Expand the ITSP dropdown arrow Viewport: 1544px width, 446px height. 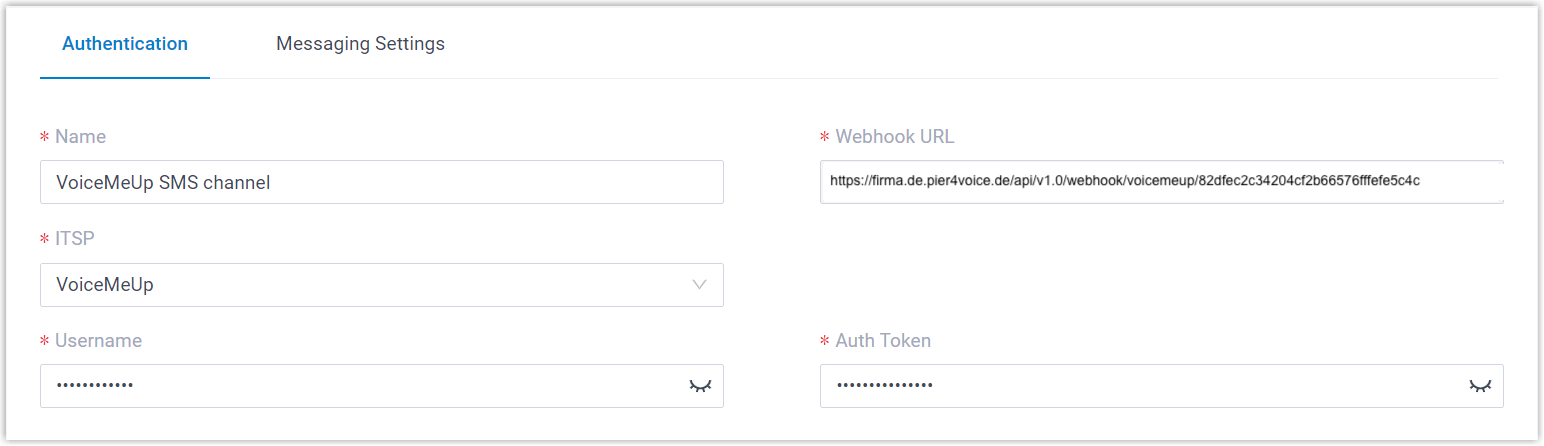[701, 285]
